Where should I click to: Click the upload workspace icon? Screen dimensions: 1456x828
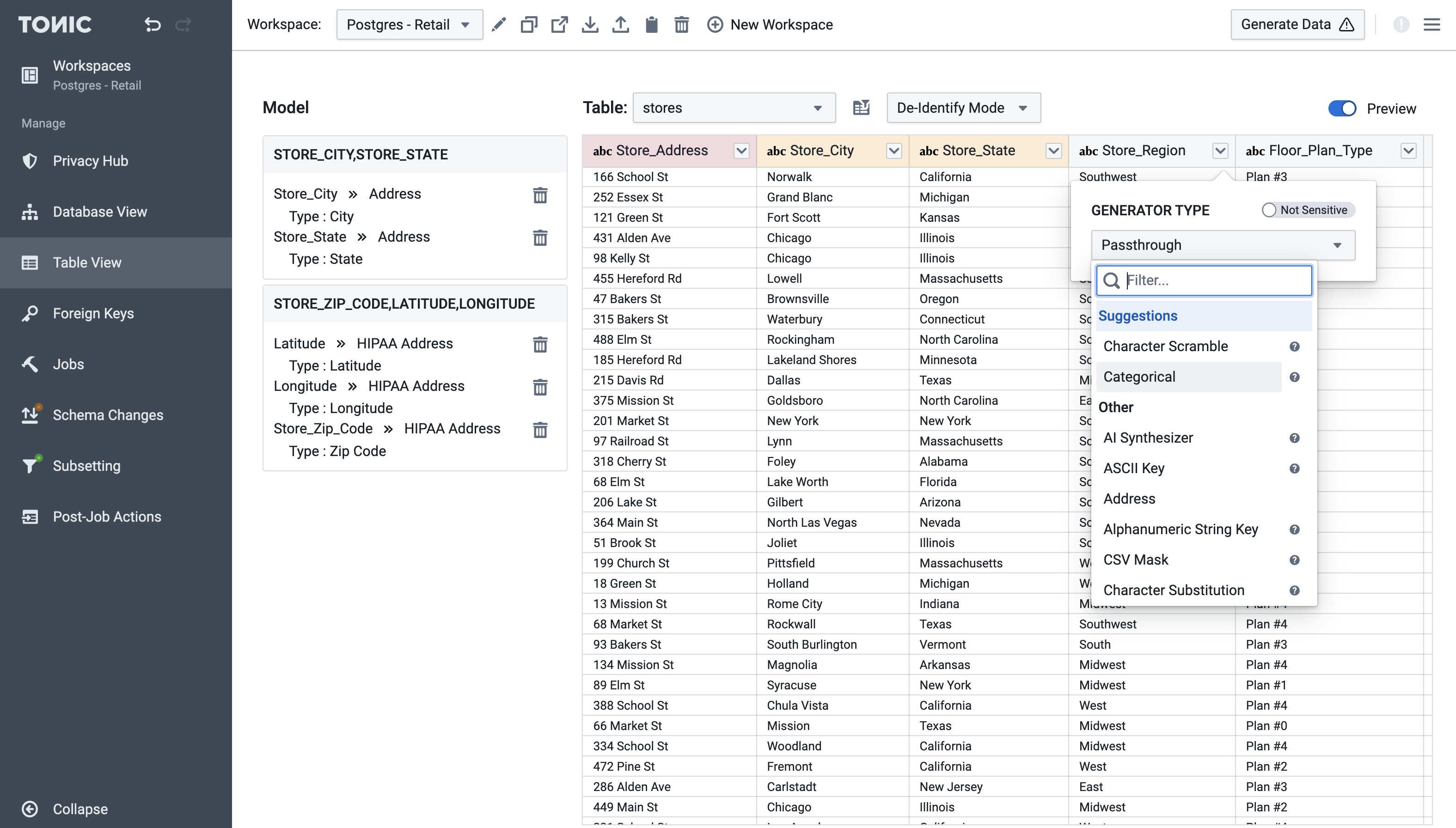pos(620,24)
